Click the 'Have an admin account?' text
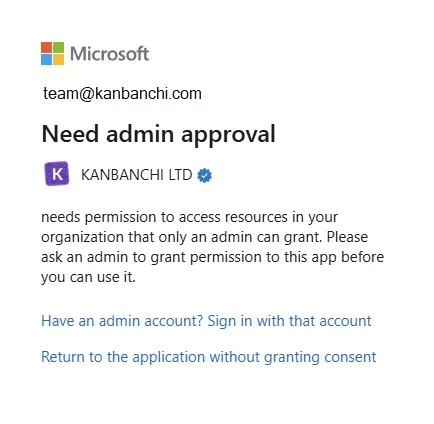434x424 pixels. tap(122, 321)
